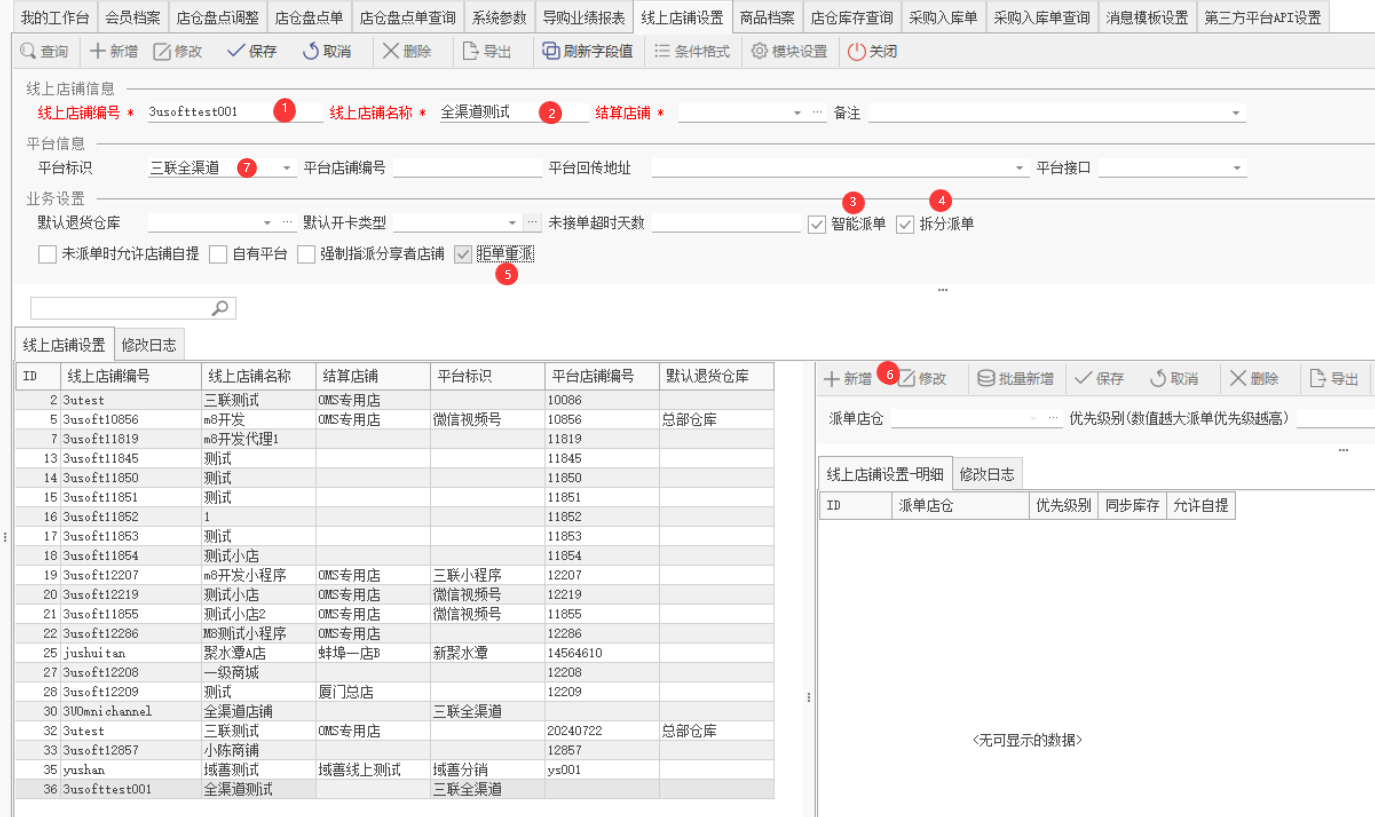Select the row 3UOmnichannel
Screen dimensions: 1375x817
point(395,711)
